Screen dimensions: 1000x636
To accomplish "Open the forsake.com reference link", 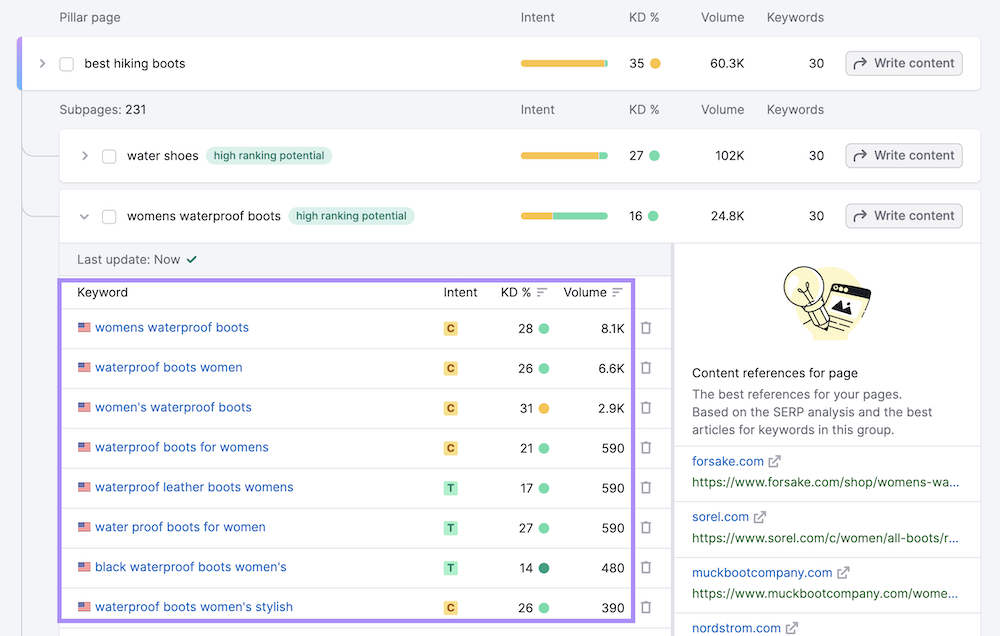I will 728,461.
